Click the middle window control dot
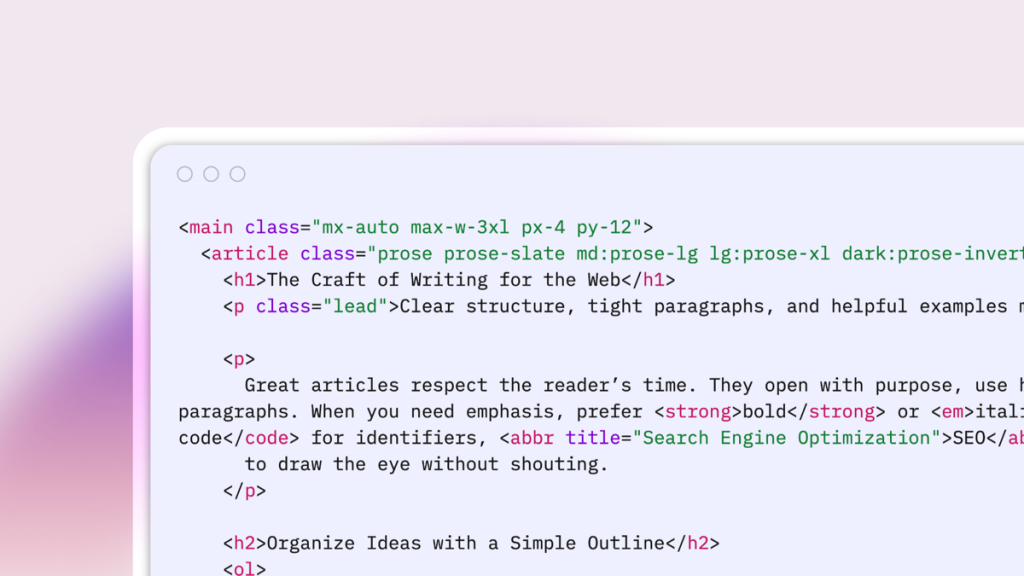The height and width of the screenshot is (576, 1024). 211,173
